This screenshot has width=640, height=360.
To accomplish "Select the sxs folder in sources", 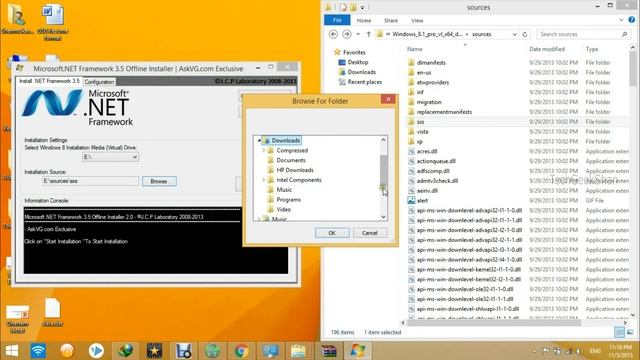I will [x=420, y=122].
